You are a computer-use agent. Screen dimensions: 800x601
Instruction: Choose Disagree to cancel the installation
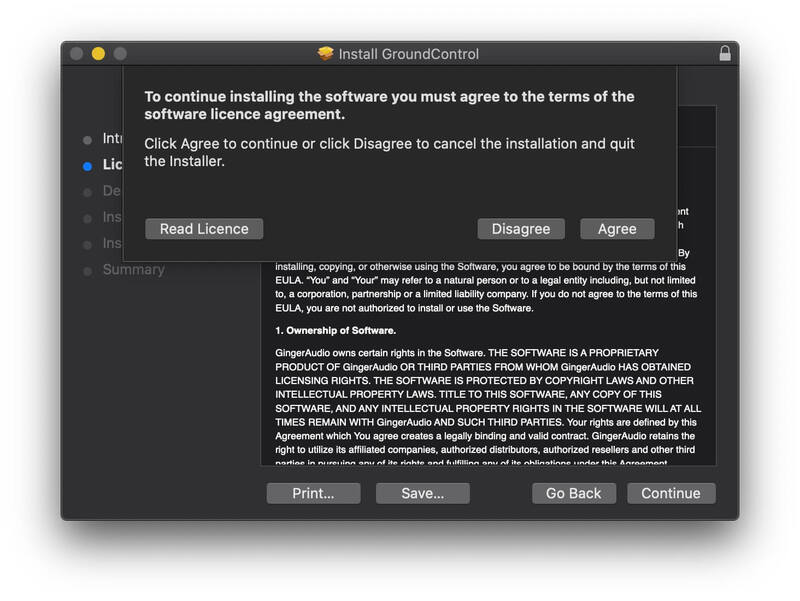coord(521,229)
